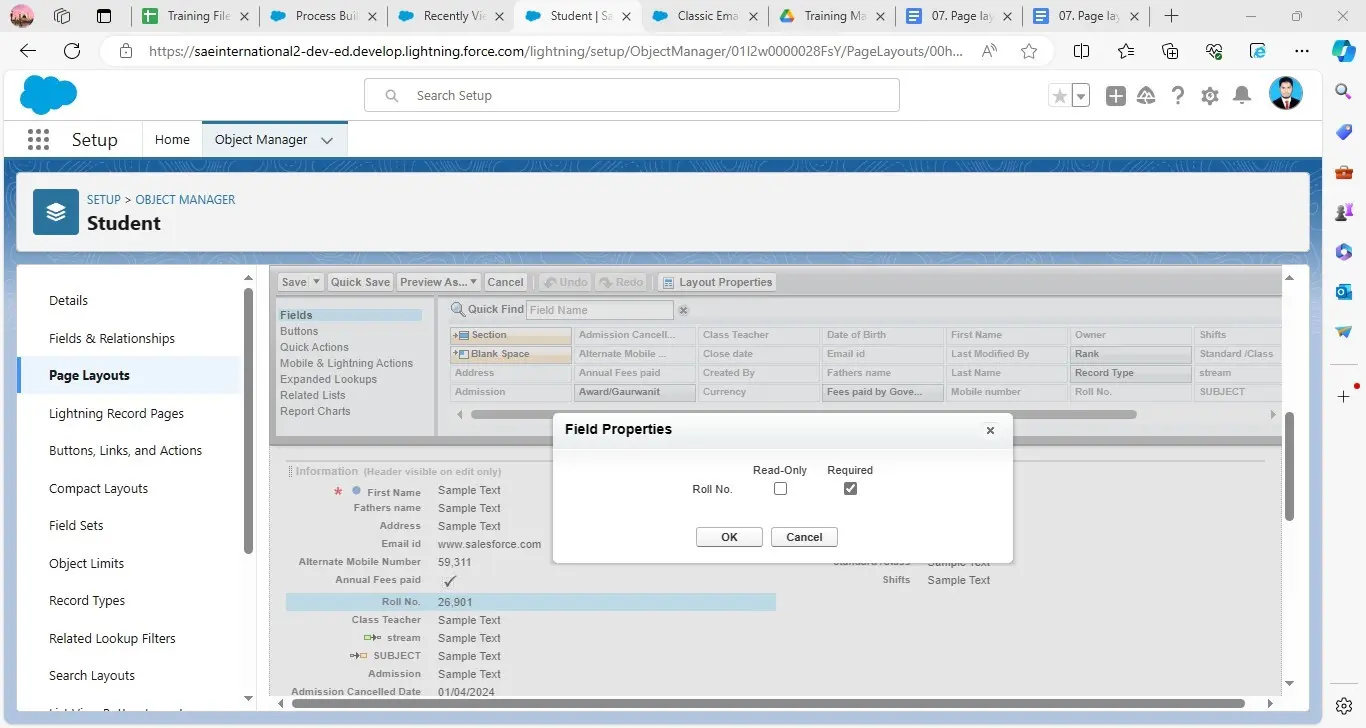Open the favorites list dropdown arrow
The width and height of the screenshot is (1366, 728).
click(1081, 96)
